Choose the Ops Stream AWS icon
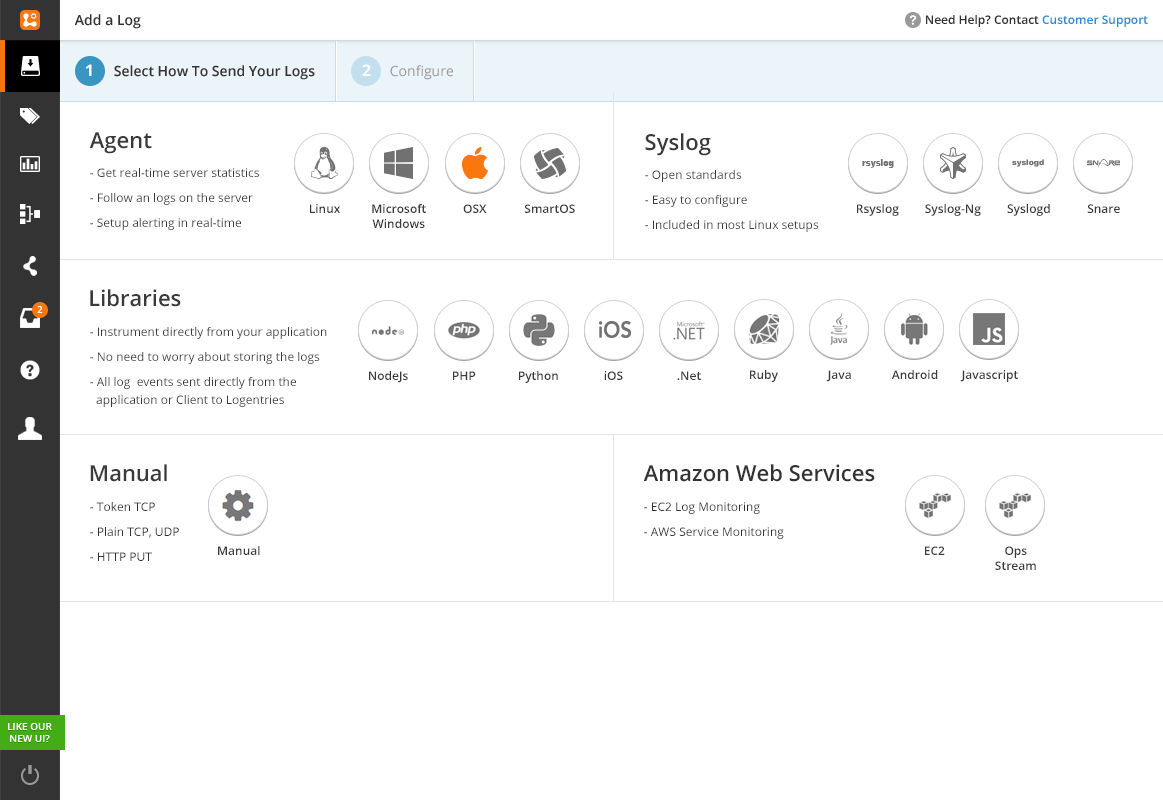 pos(1015,506)
